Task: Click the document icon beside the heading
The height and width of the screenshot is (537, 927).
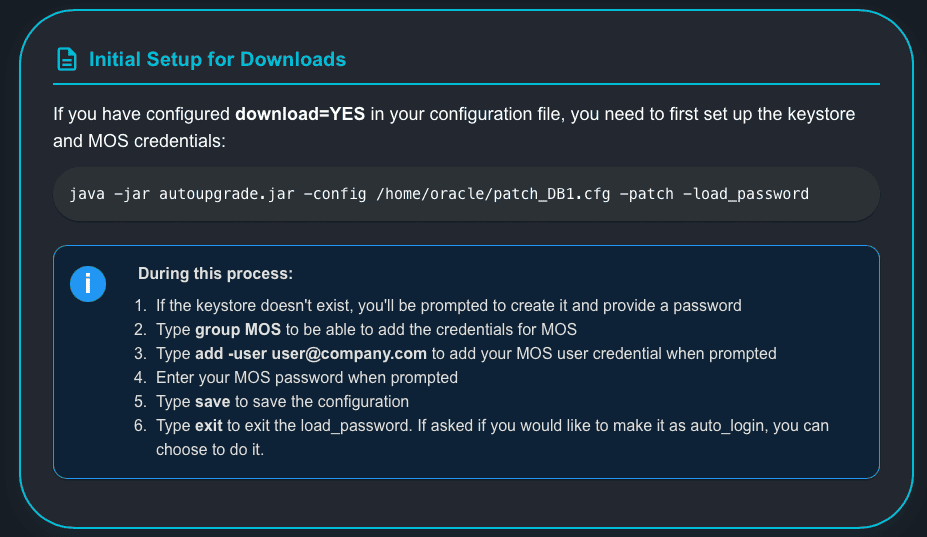Action: 66,60
